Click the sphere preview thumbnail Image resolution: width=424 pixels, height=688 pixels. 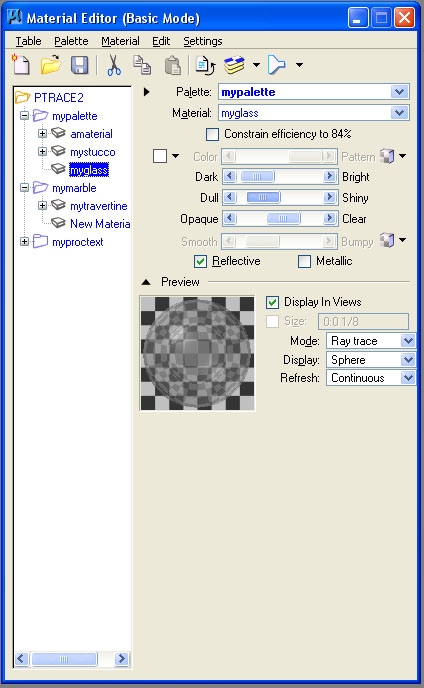point(197,353)
